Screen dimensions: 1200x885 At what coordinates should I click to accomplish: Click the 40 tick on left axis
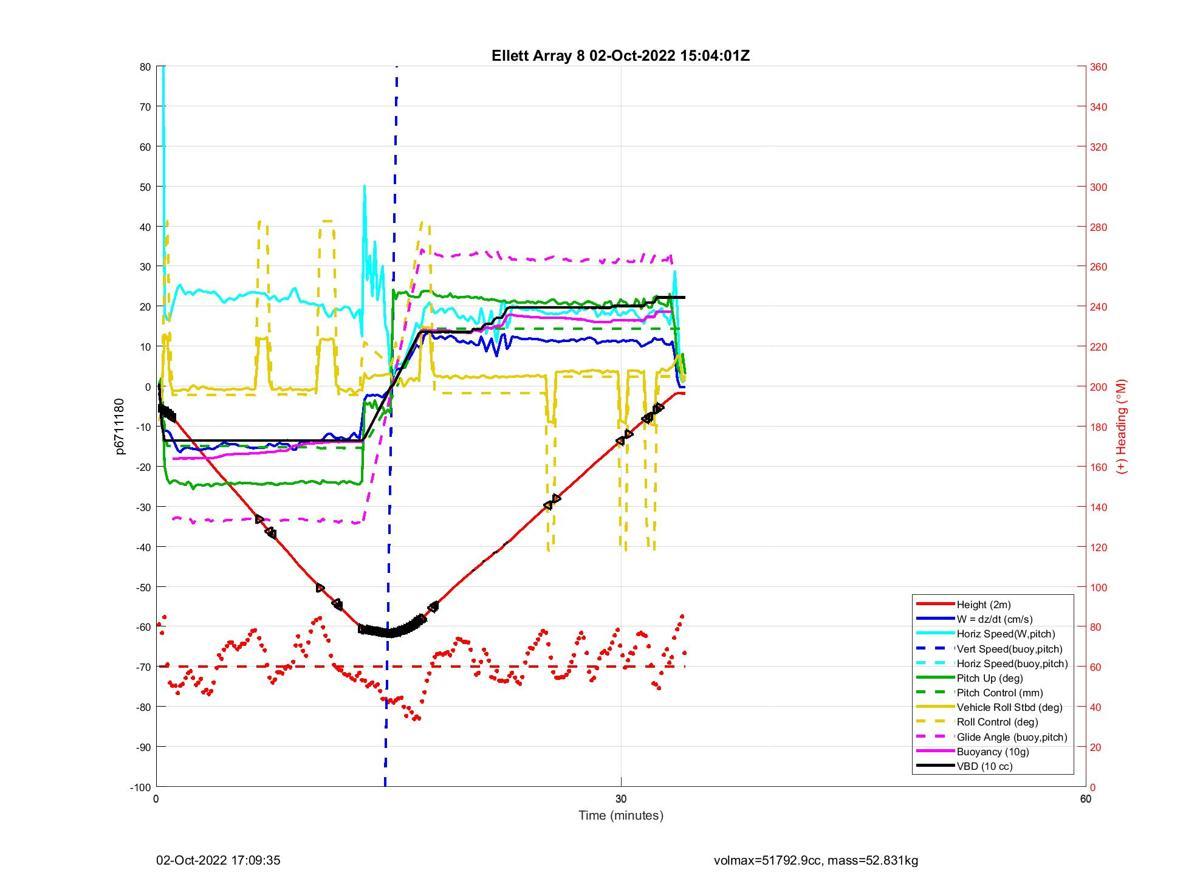(145, 227)
